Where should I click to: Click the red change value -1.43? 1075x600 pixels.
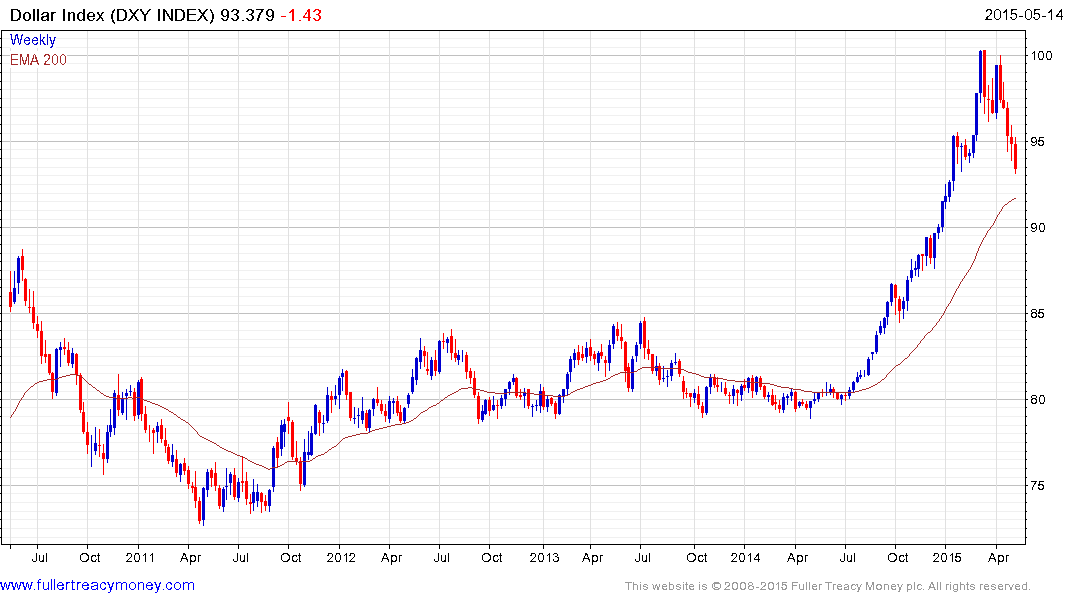click(x=301, y=15)
